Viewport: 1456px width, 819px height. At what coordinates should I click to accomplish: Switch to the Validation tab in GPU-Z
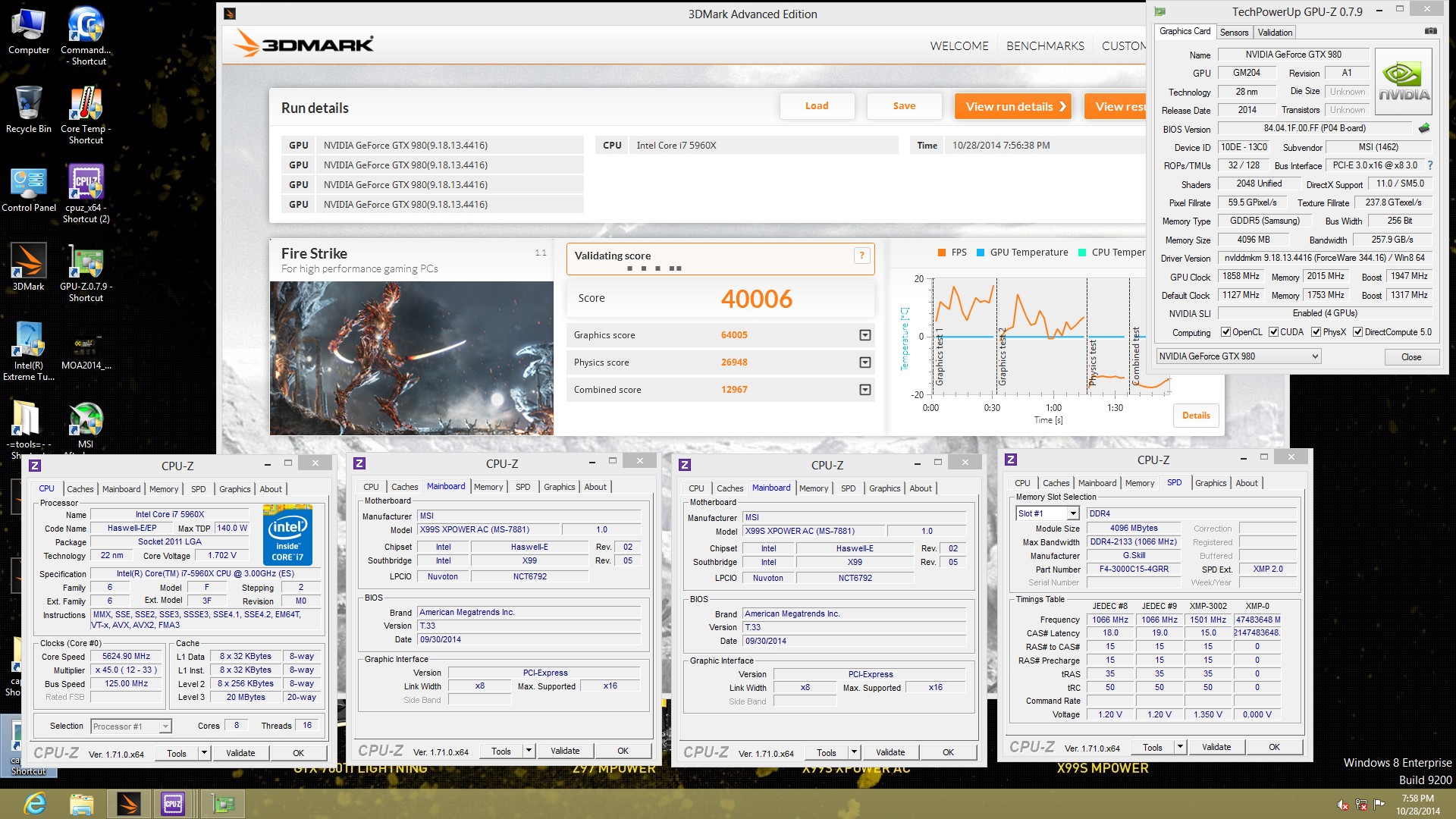pyautogui.click(x=1275, y=33)
